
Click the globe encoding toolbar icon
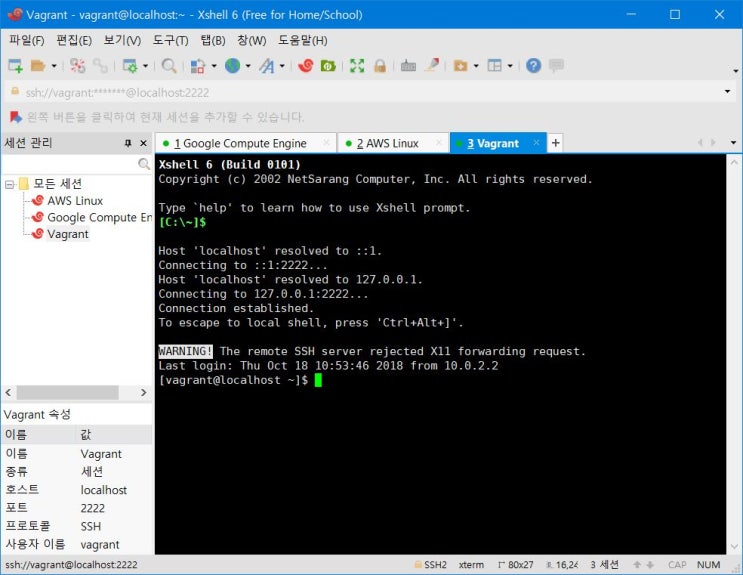[232, 66]
